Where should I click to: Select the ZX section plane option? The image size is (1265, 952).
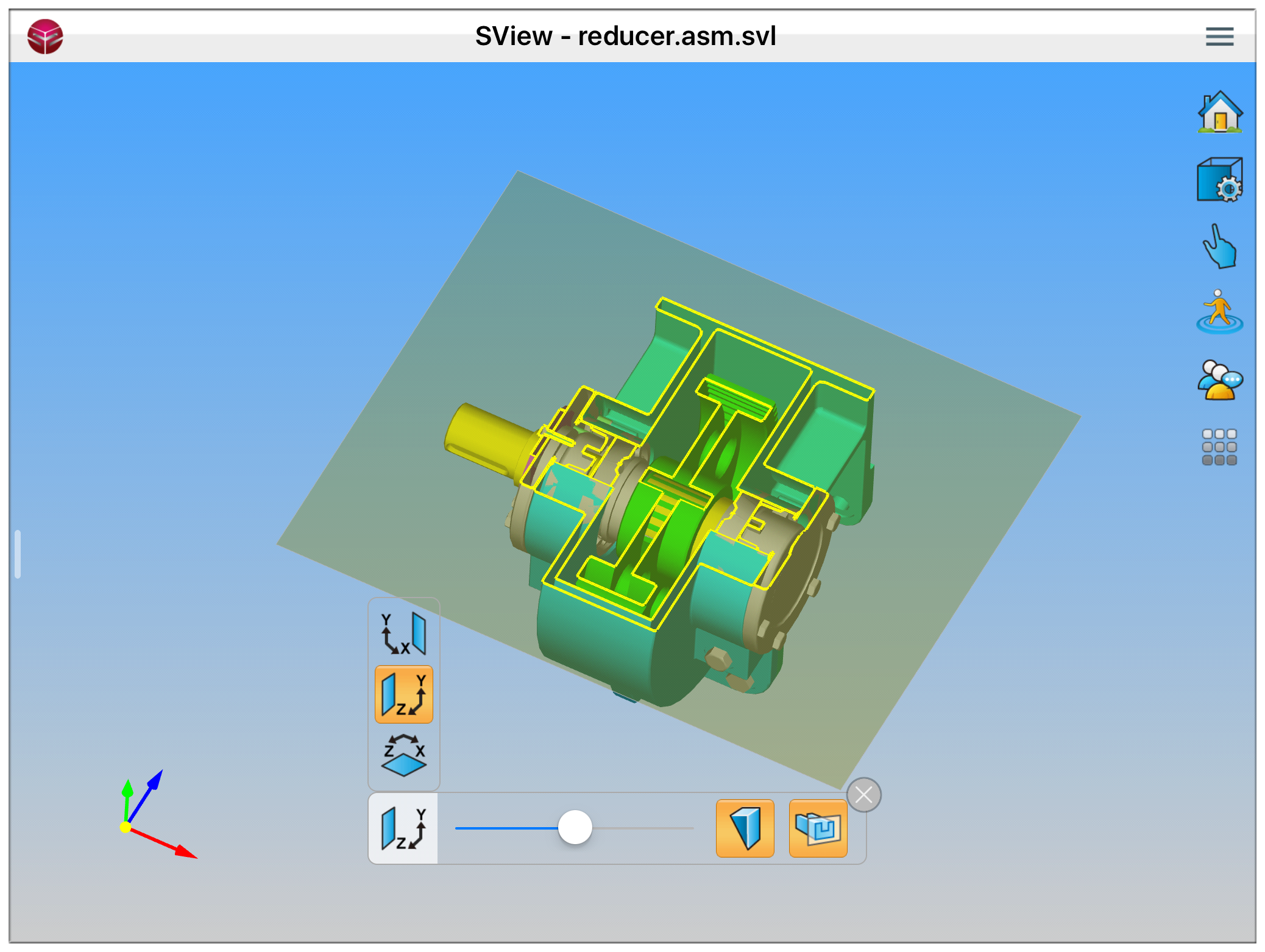(403, 755)
